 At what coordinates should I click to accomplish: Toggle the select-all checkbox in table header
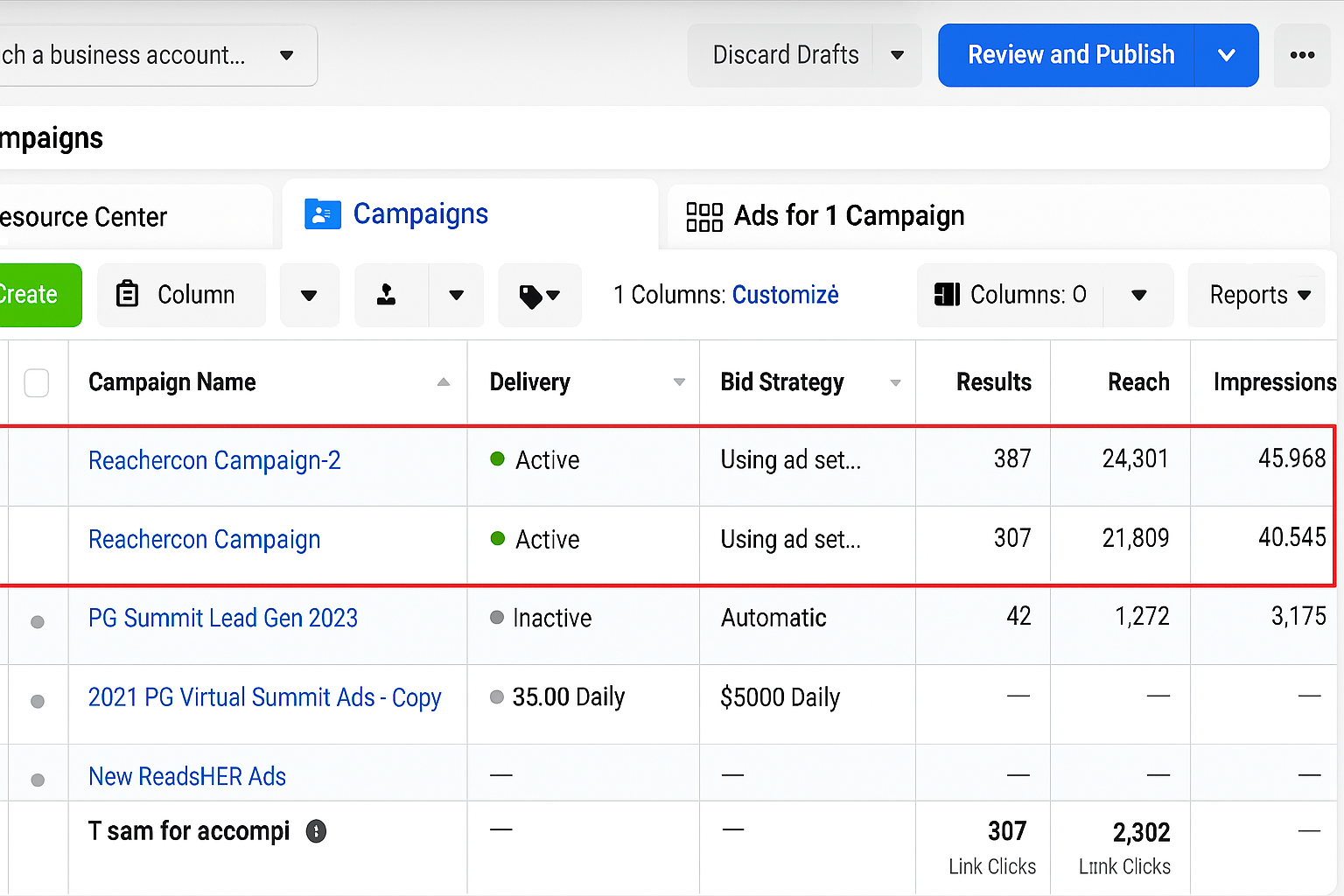pos(37,382)
